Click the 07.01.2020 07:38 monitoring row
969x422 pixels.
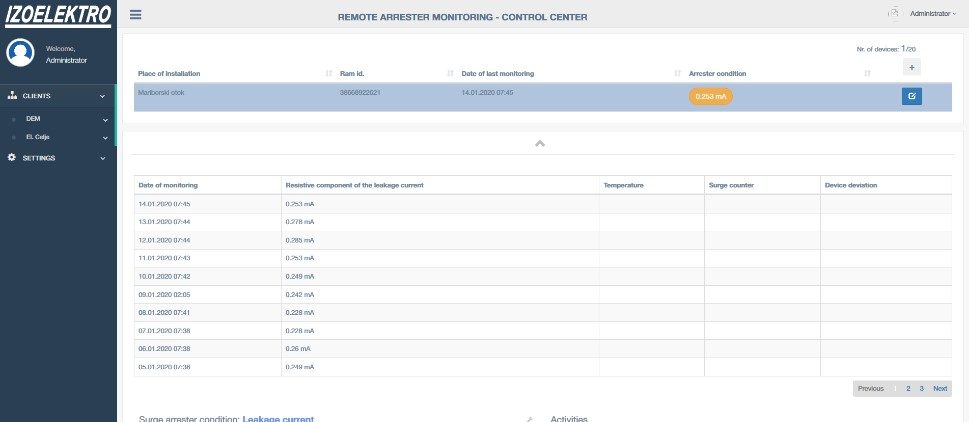[x=543, y=331]
